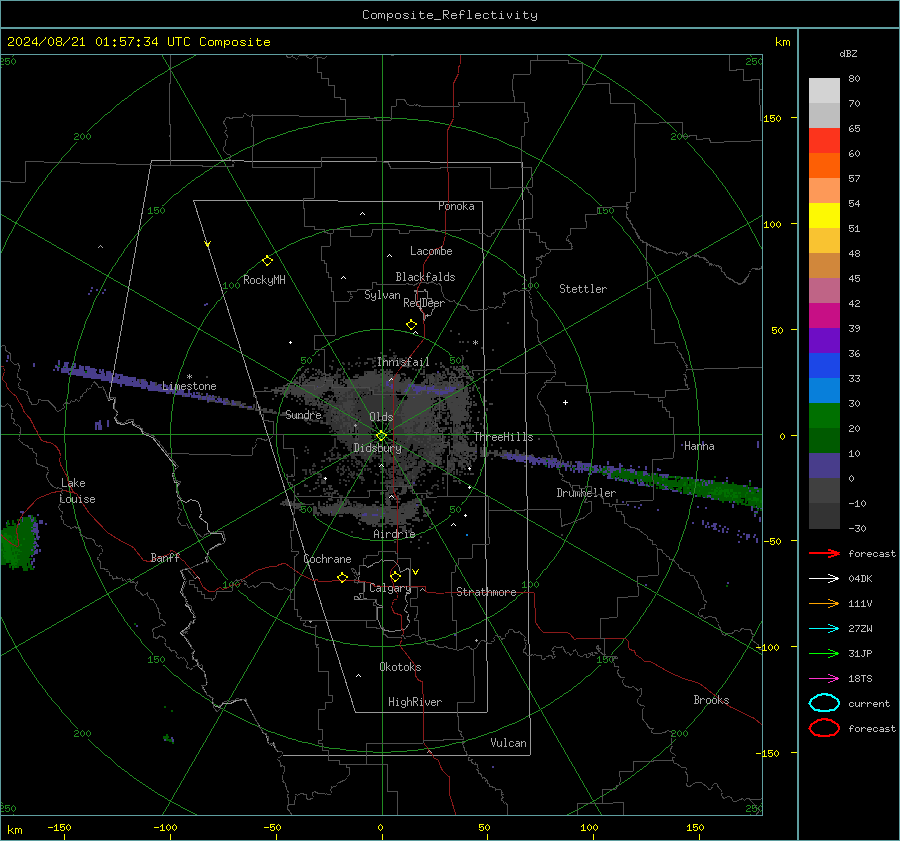Select the yellow 54 dBZ color swatch
The width and height of the screenshot is (900, 841).
[x=824, y=215]
